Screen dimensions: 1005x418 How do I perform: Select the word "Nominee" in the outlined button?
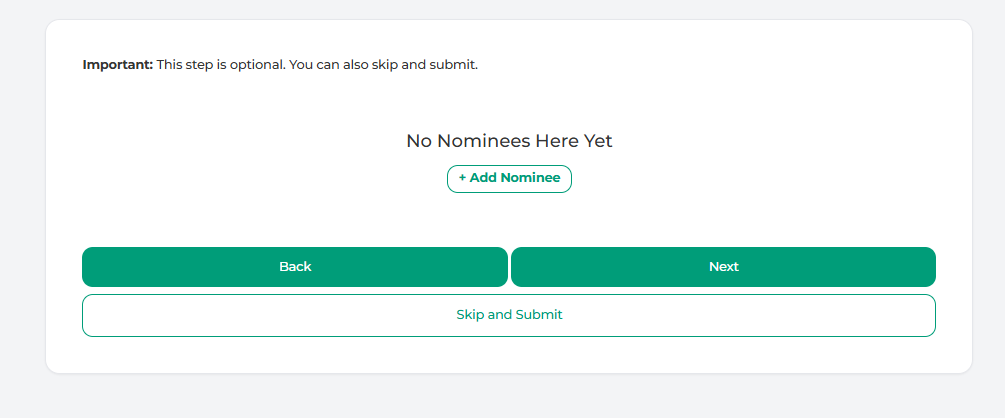(530, 178)
